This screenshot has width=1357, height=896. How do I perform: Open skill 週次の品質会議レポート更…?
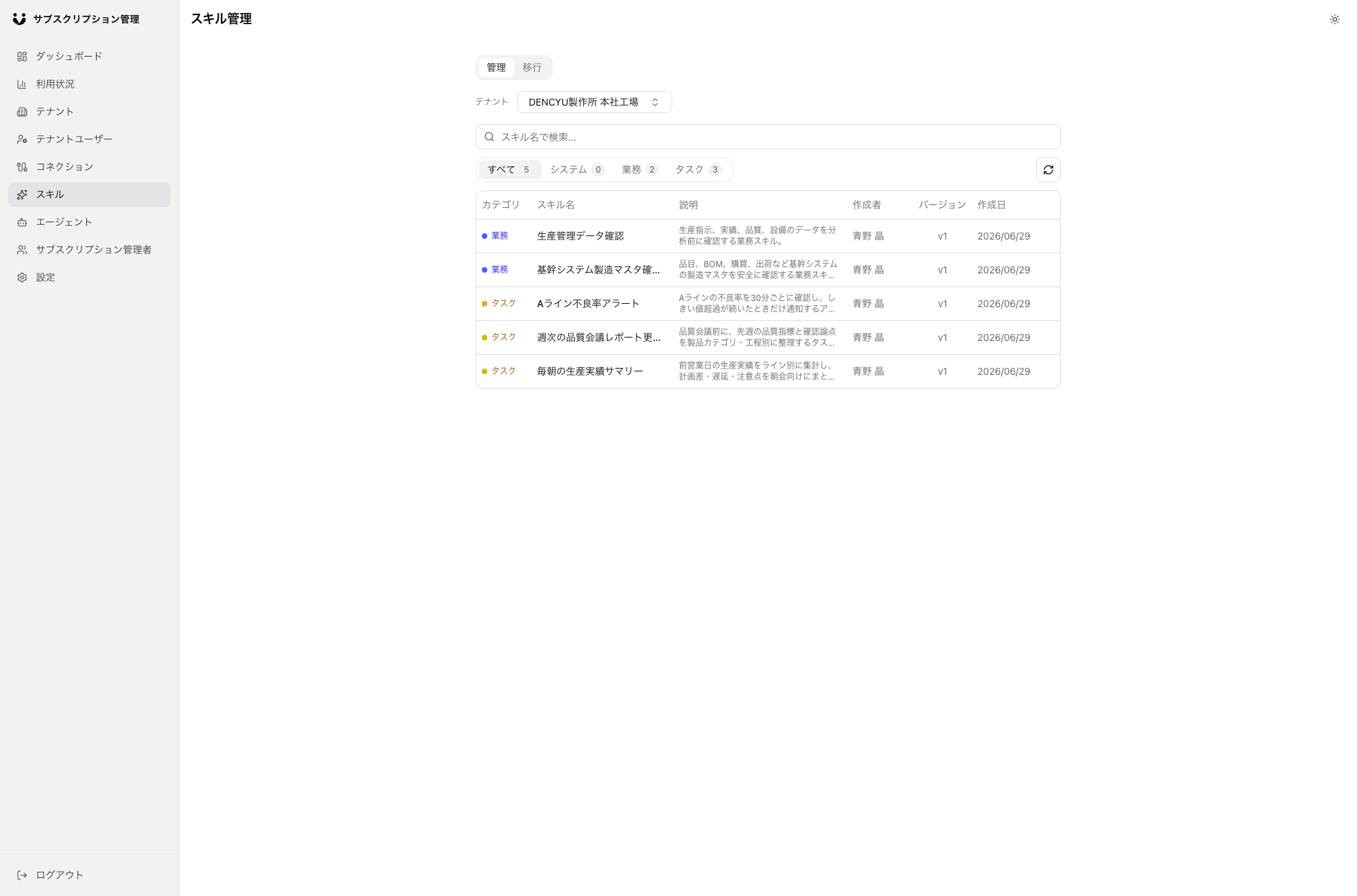coord(598,338)
